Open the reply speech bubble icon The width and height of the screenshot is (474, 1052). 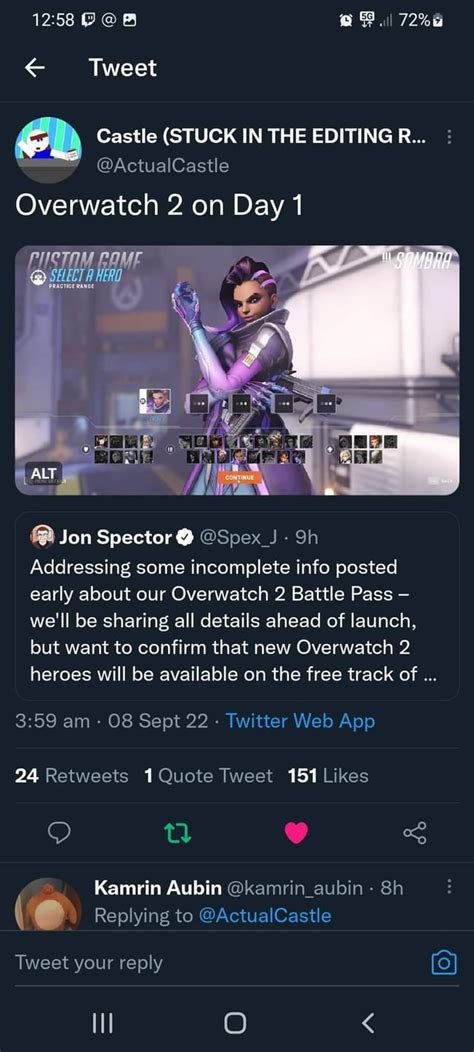click(x=59, y=833)
